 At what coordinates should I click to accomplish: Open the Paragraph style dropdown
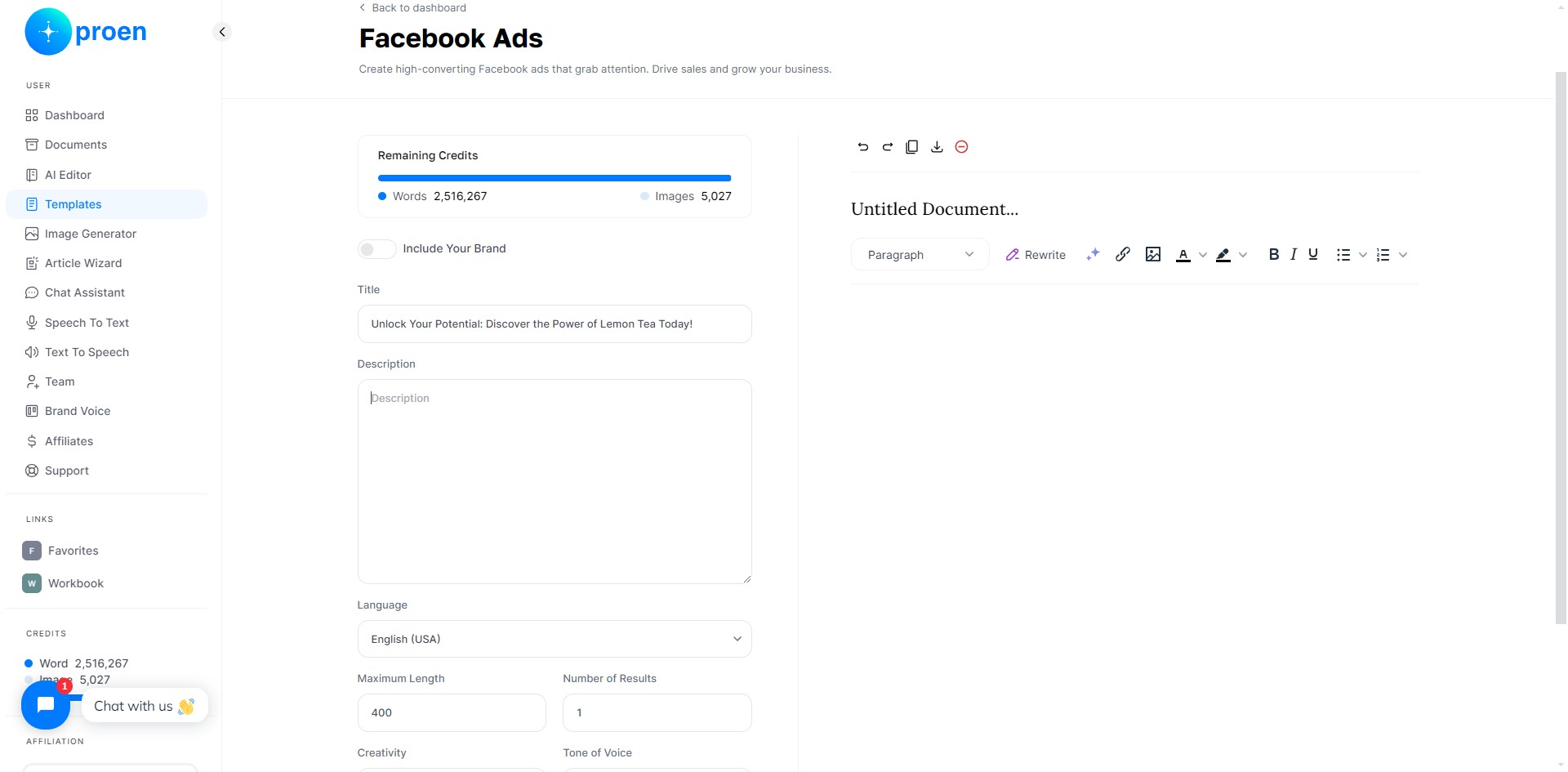click(x=920, y=255)
